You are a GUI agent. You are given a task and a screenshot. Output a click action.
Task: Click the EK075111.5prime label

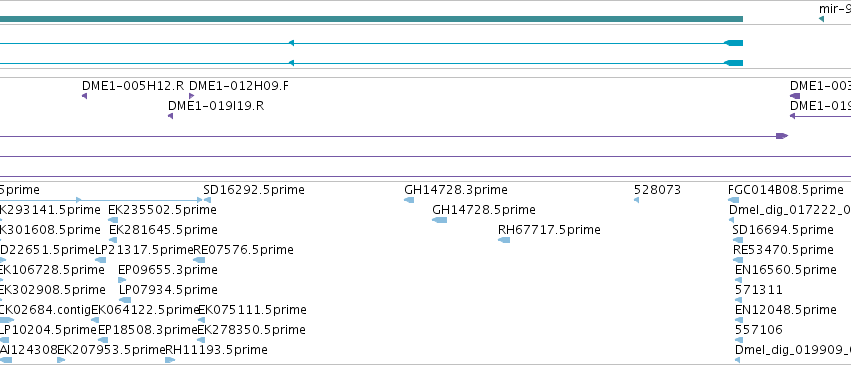(252, 310)
